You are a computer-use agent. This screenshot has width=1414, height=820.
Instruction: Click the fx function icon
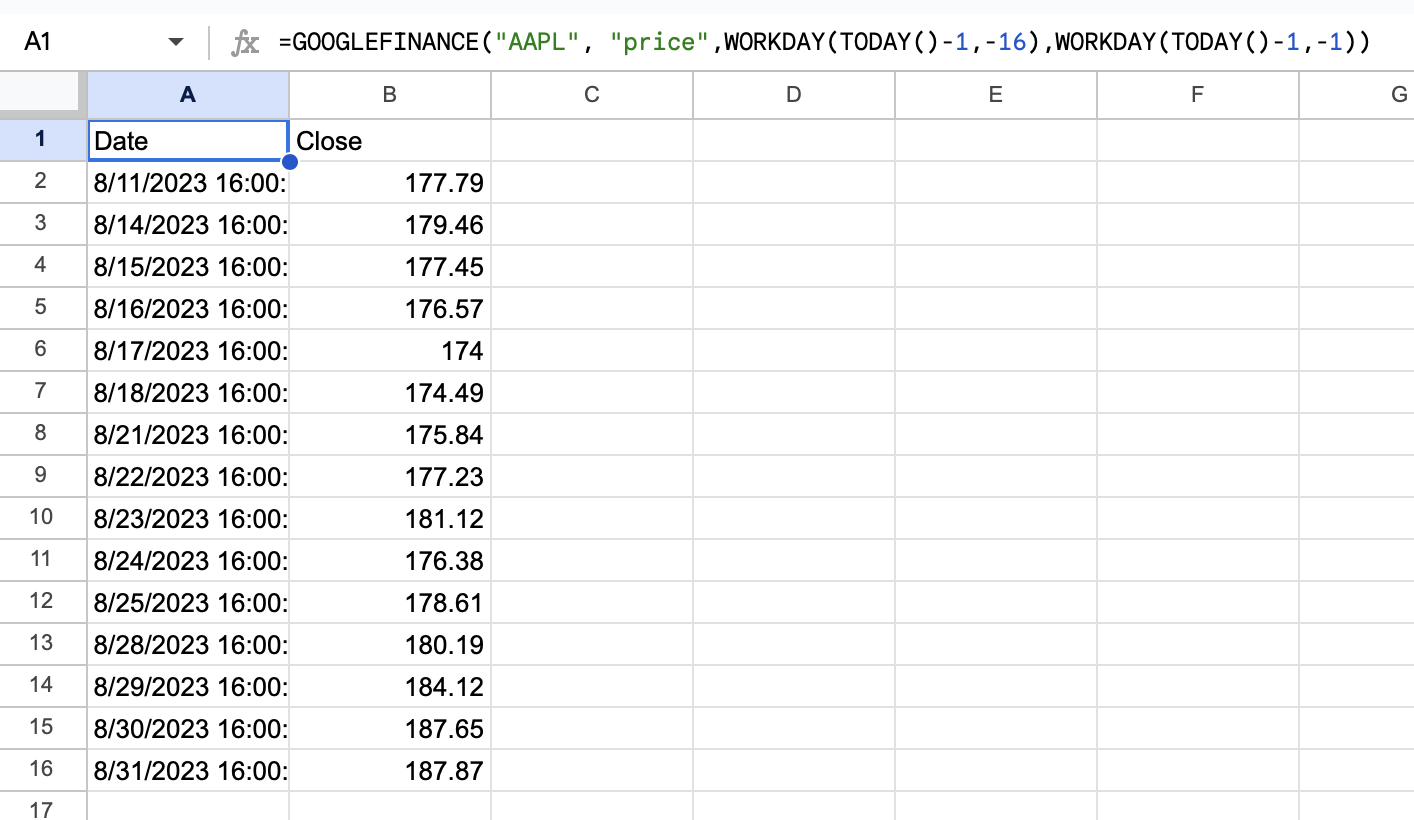pyautogui.click(x=245, y=42)
